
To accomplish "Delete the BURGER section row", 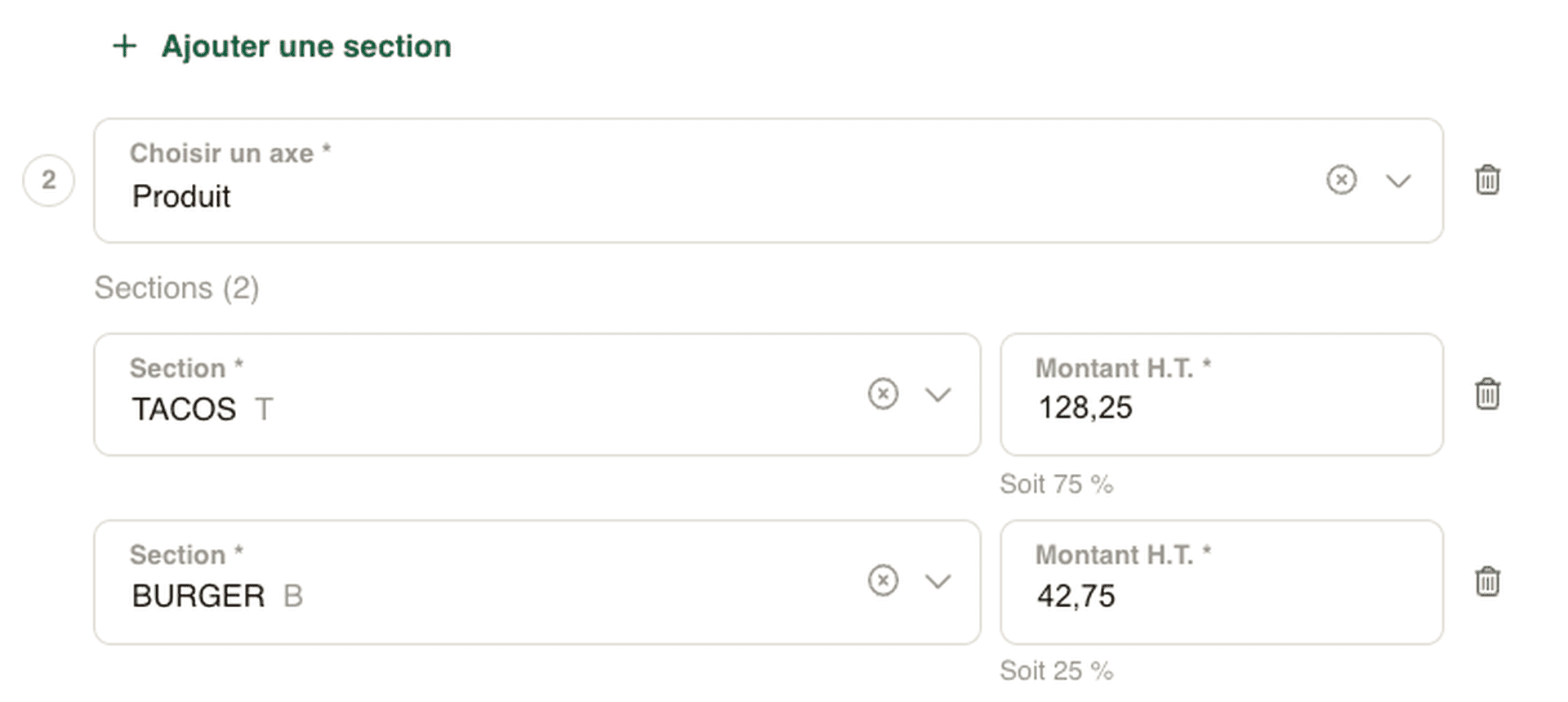I will click(1487, 582).
